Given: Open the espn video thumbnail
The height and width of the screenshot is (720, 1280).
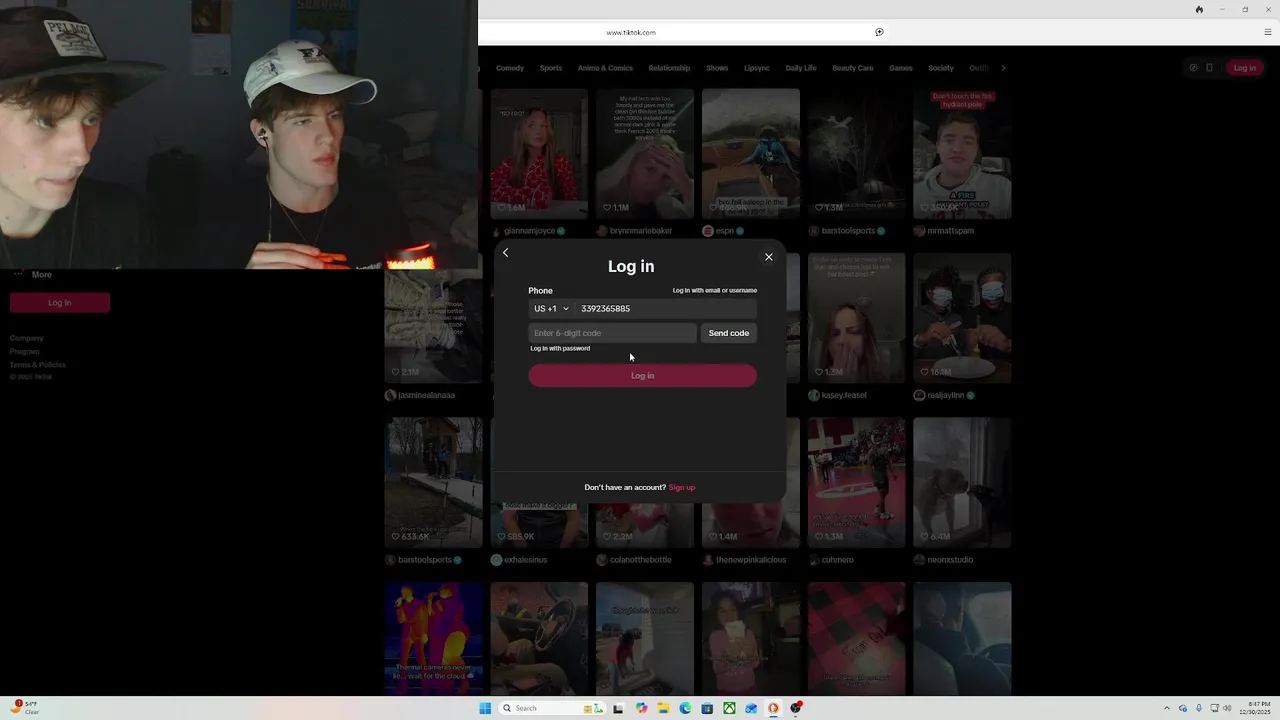Looking at the screenshot, I should coord(751,153).
